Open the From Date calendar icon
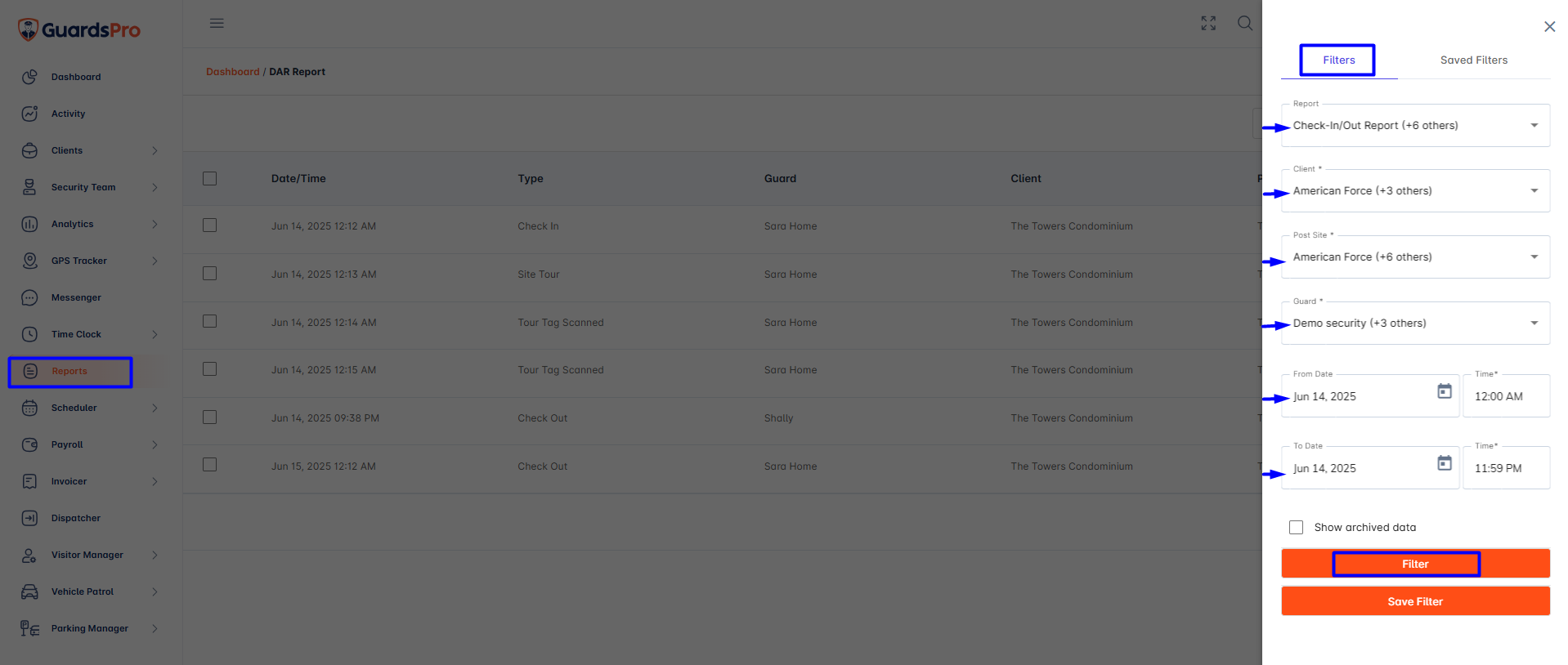1568x665 pixels. (1445, 391)
